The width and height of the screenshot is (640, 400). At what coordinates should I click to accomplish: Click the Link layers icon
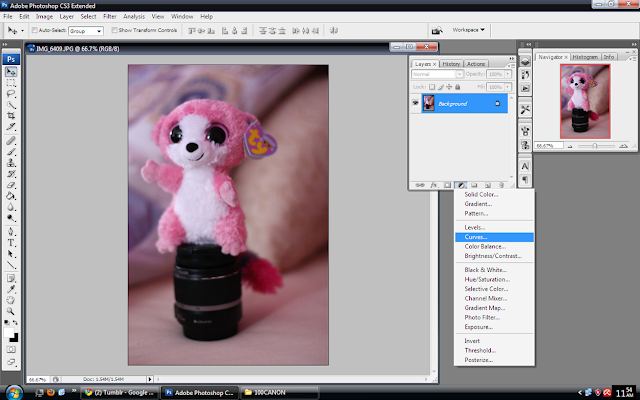(x=420, y=185)
